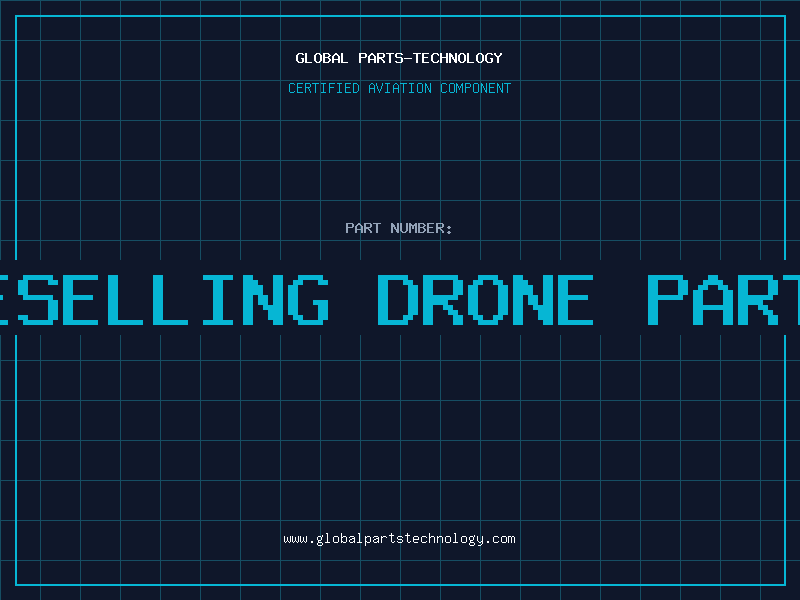This screenshot has width=800, height=600.
Task: Click the word NUMBER: in the gray label
Action: pos(421,228)
